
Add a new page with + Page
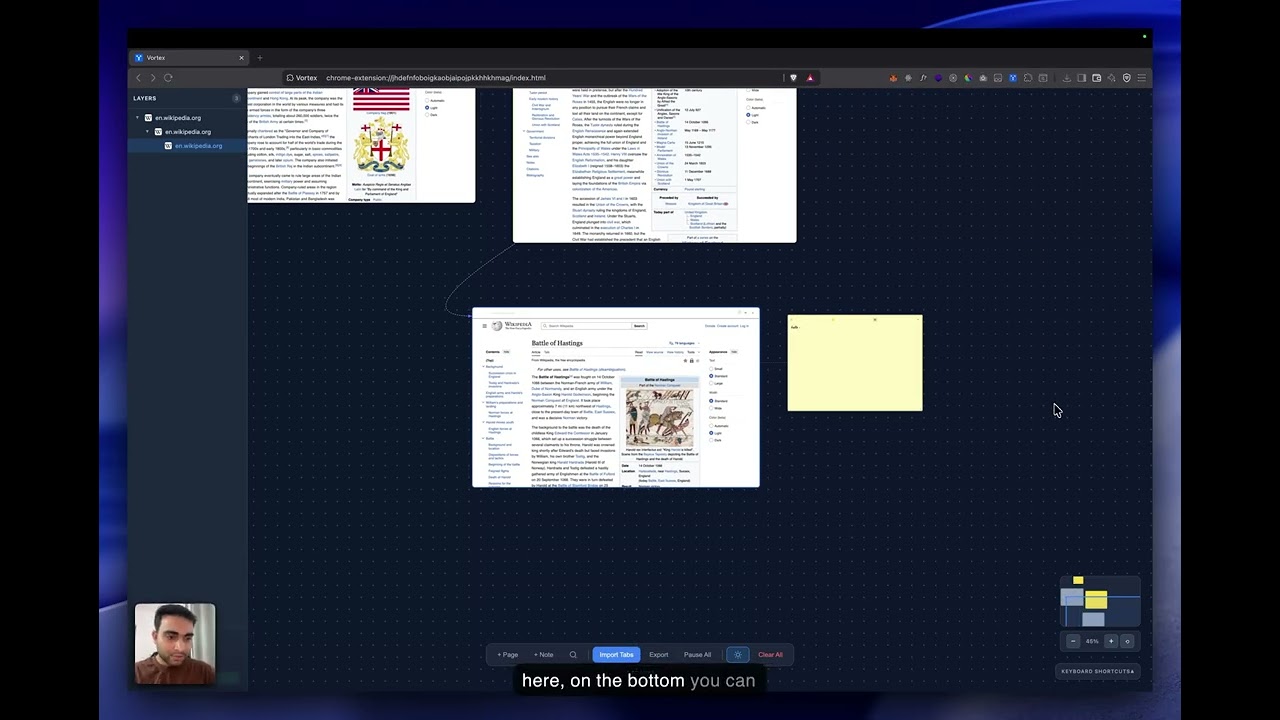508,655
